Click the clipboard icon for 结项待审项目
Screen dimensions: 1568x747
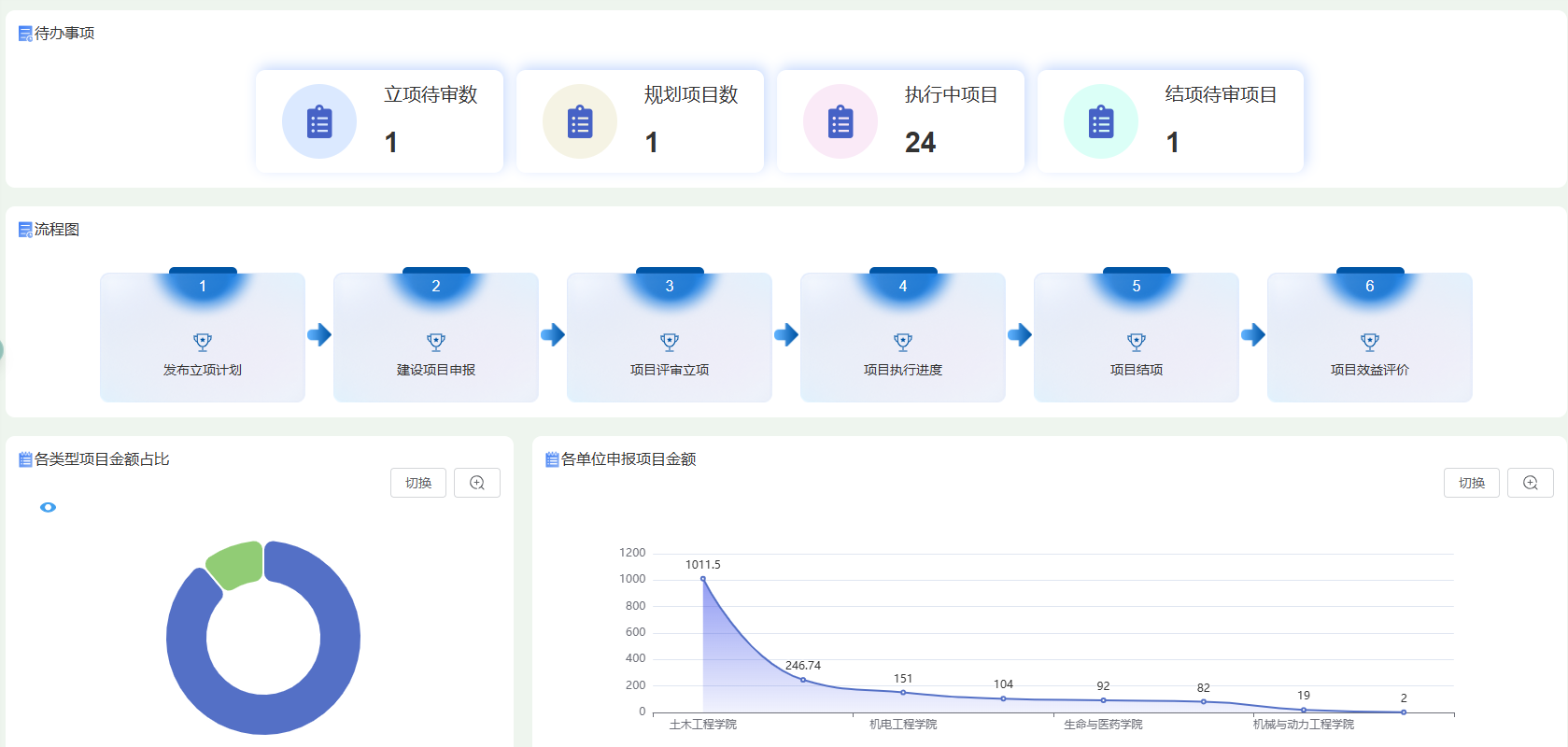[x=1101, y=121]
